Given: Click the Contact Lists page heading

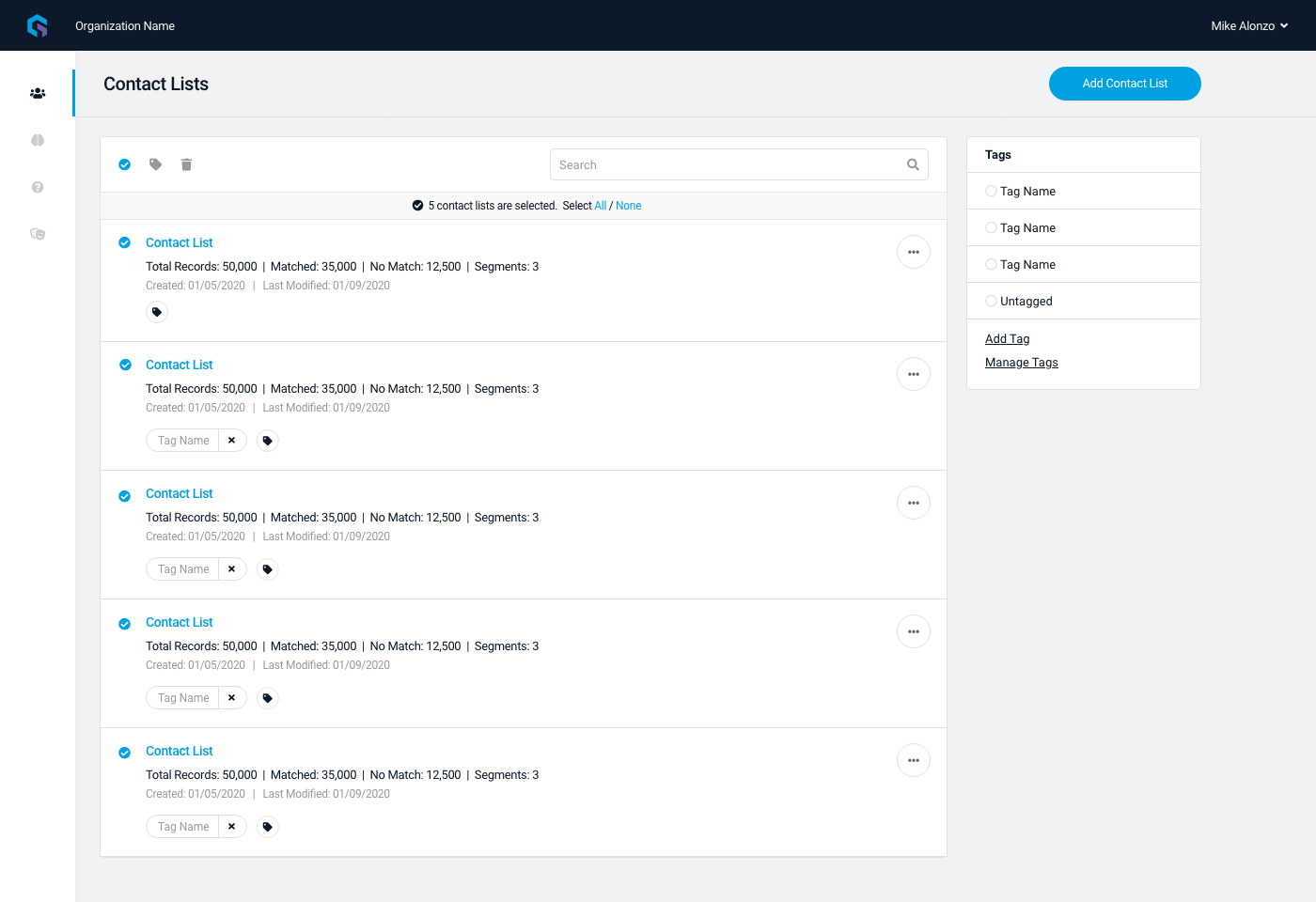Looking at the screenshot, I should click(156, 84).
